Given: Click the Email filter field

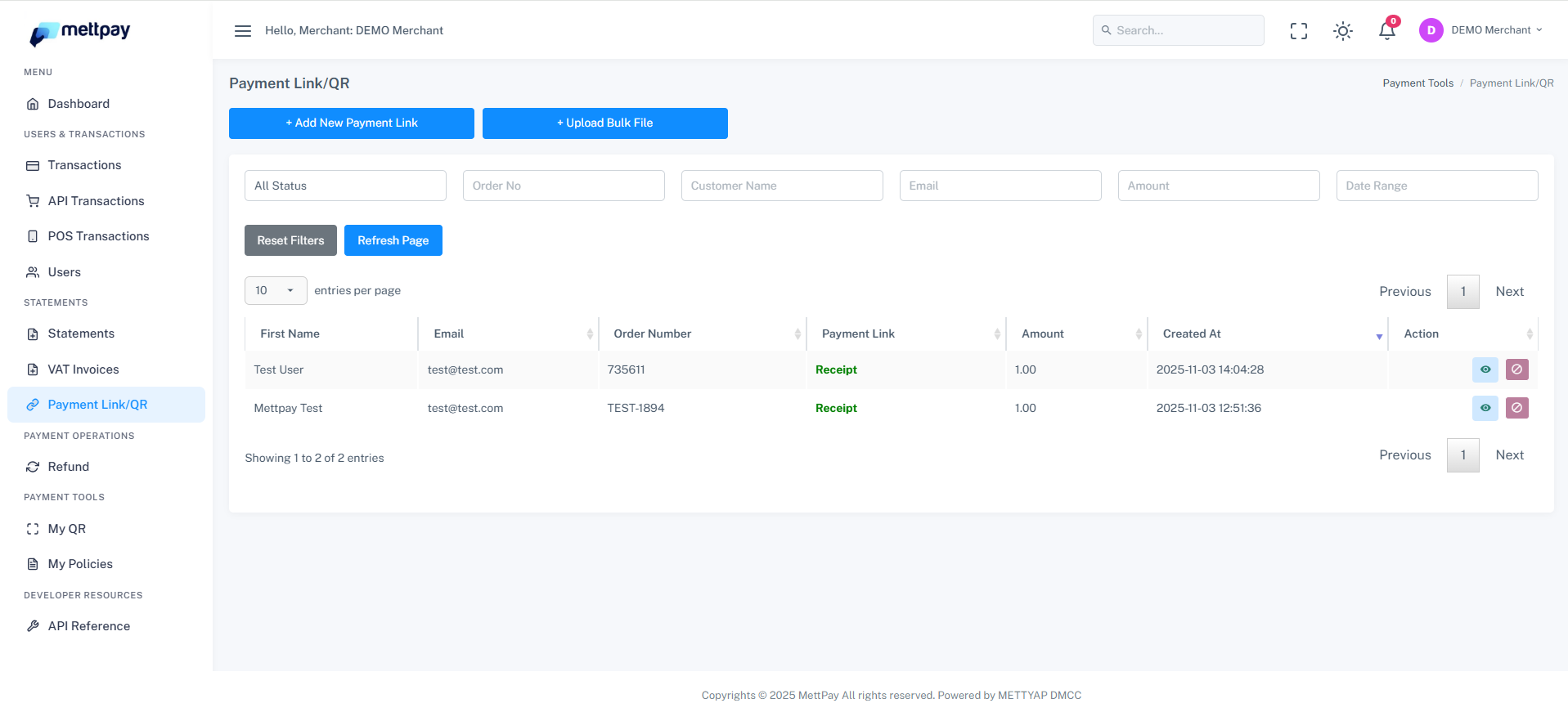Looking at the screenshot, I should click(1000, 186).
